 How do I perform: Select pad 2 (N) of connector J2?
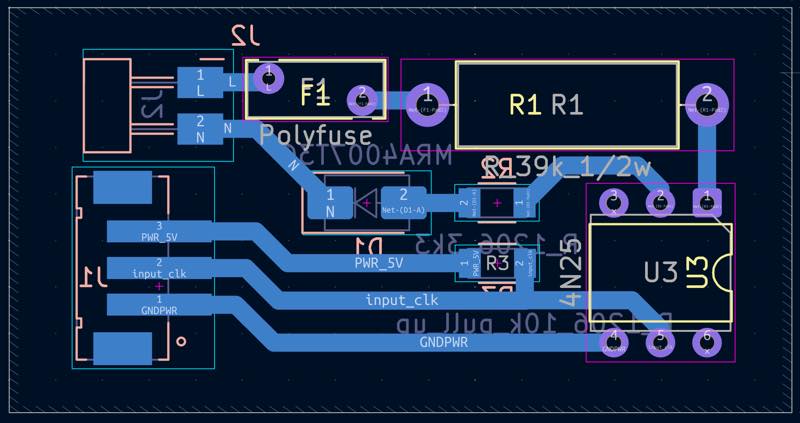(x=200, y=129)
